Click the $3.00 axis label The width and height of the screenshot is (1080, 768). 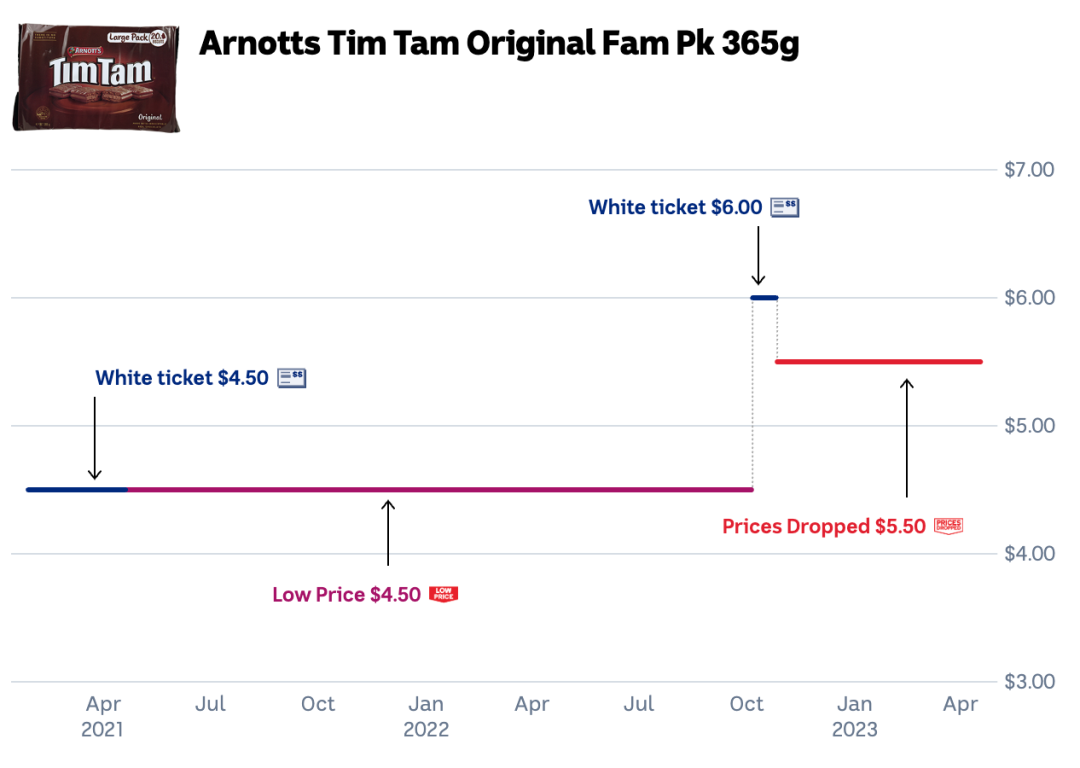[x=1029, y=682]
